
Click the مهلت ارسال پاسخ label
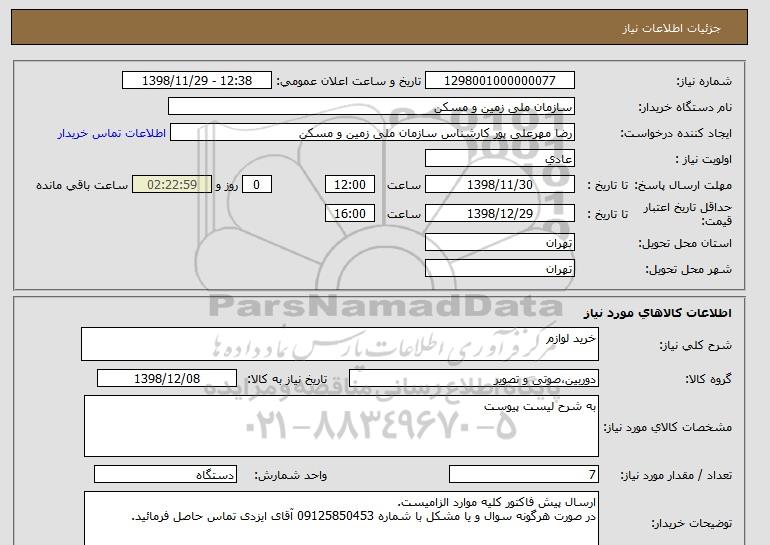(683, 185)
